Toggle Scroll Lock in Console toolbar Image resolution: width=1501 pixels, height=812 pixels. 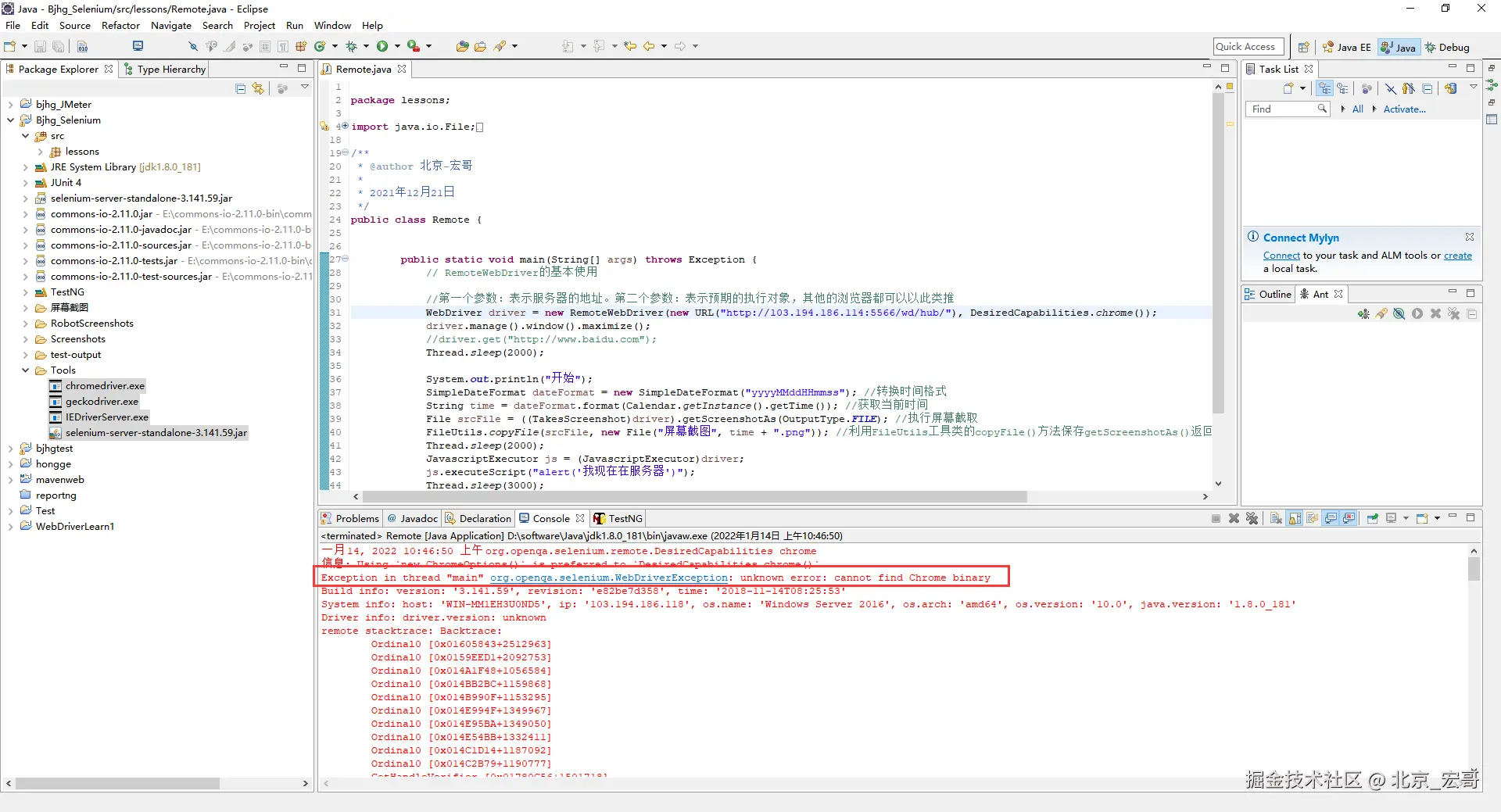coord(1295,518)
